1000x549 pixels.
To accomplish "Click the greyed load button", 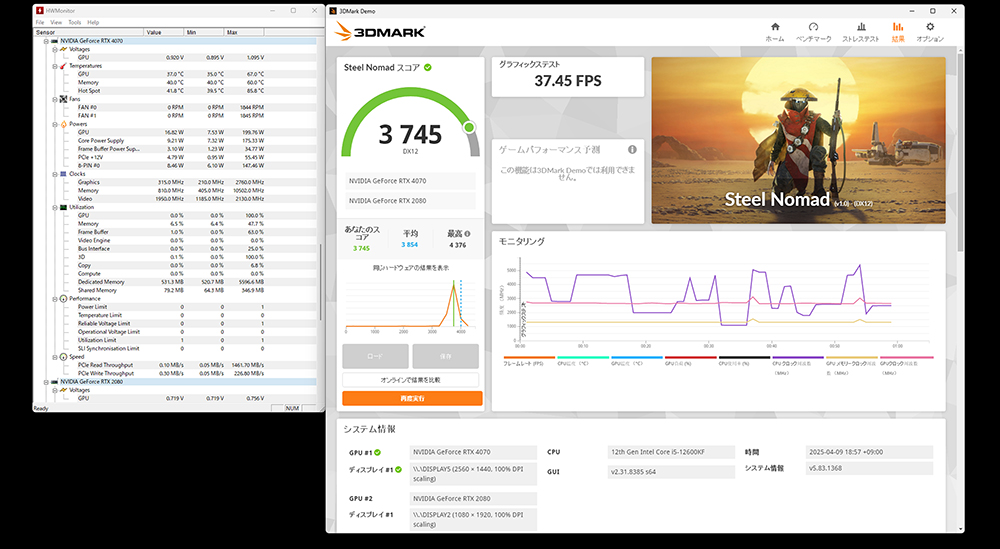I will (375, 356).
